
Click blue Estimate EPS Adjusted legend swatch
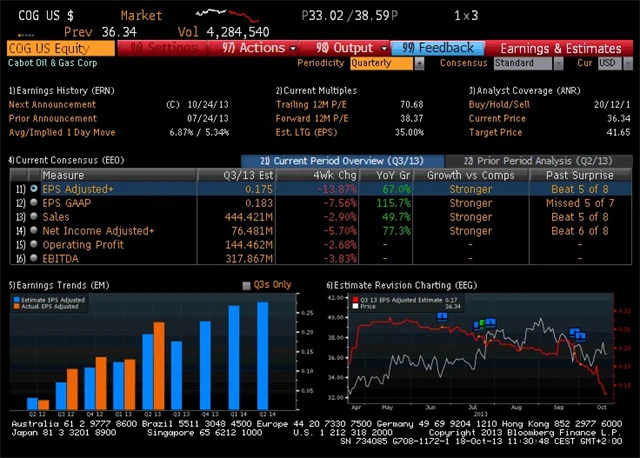click(x=16, y=300)
